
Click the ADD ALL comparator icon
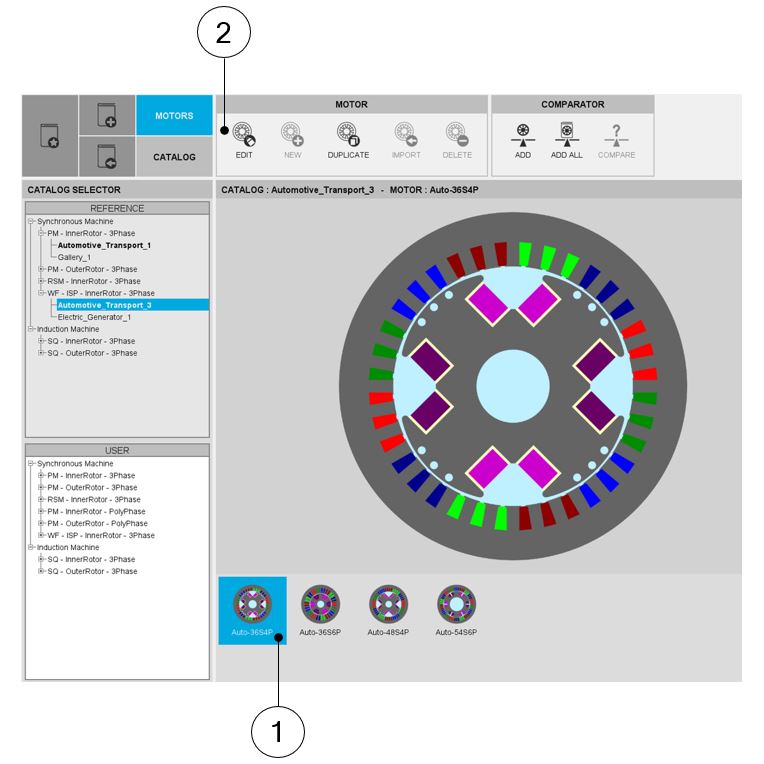pos(567,134)
